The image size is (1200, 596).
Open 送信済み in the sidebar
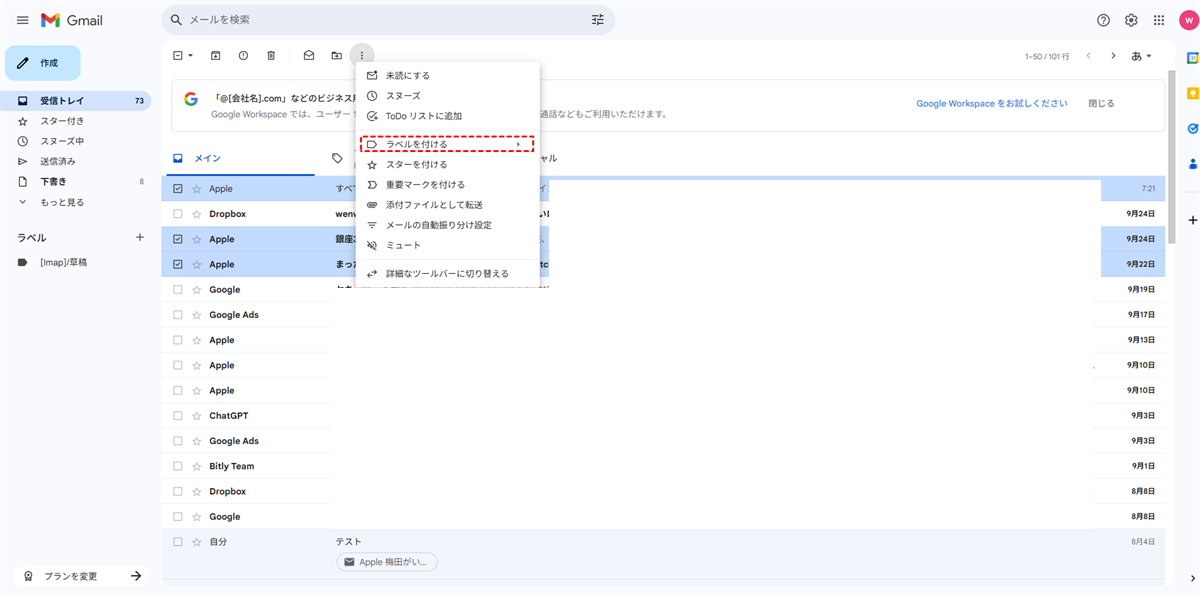[76, 161]
